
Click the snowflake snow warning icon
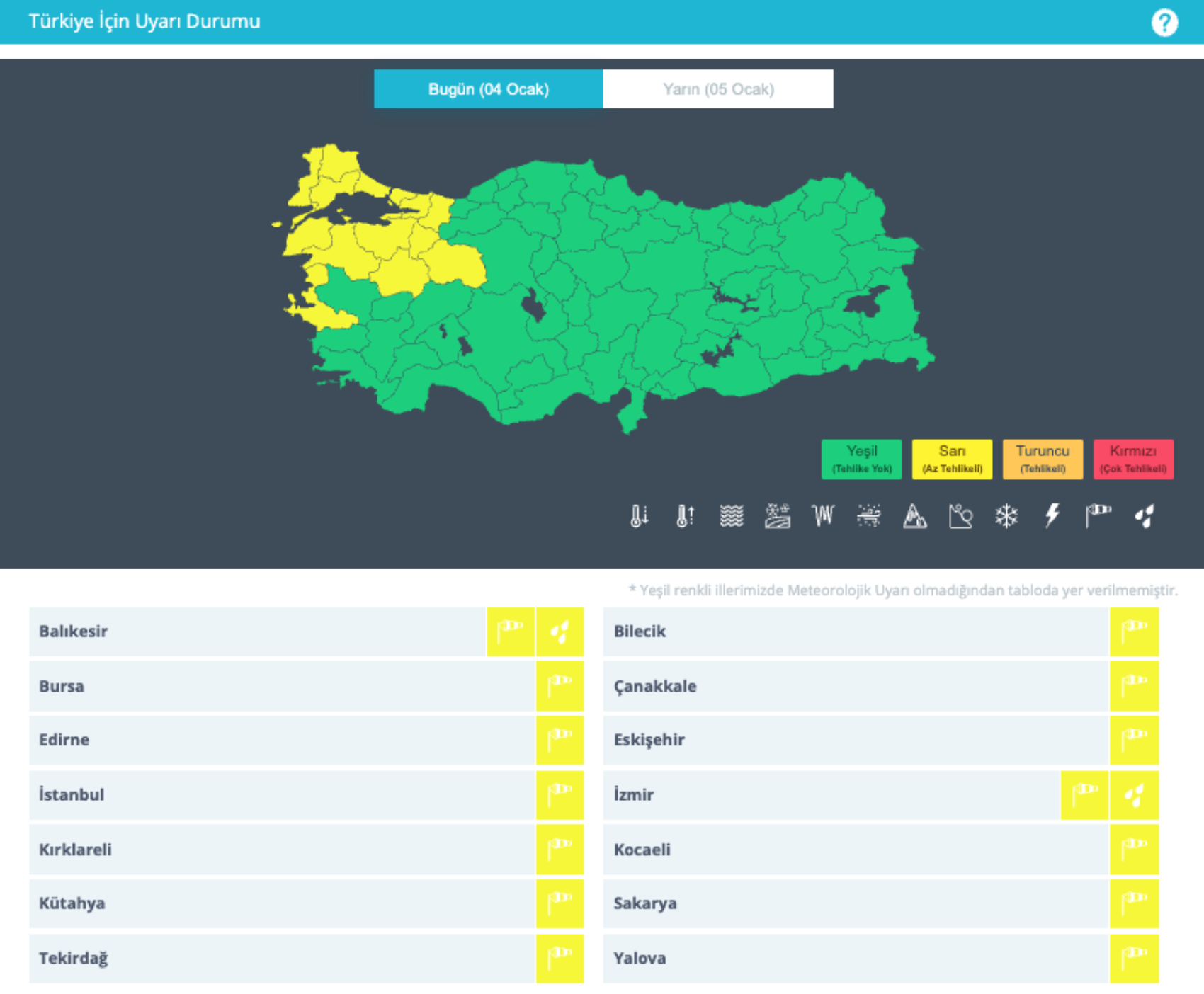pos(1006,516)
